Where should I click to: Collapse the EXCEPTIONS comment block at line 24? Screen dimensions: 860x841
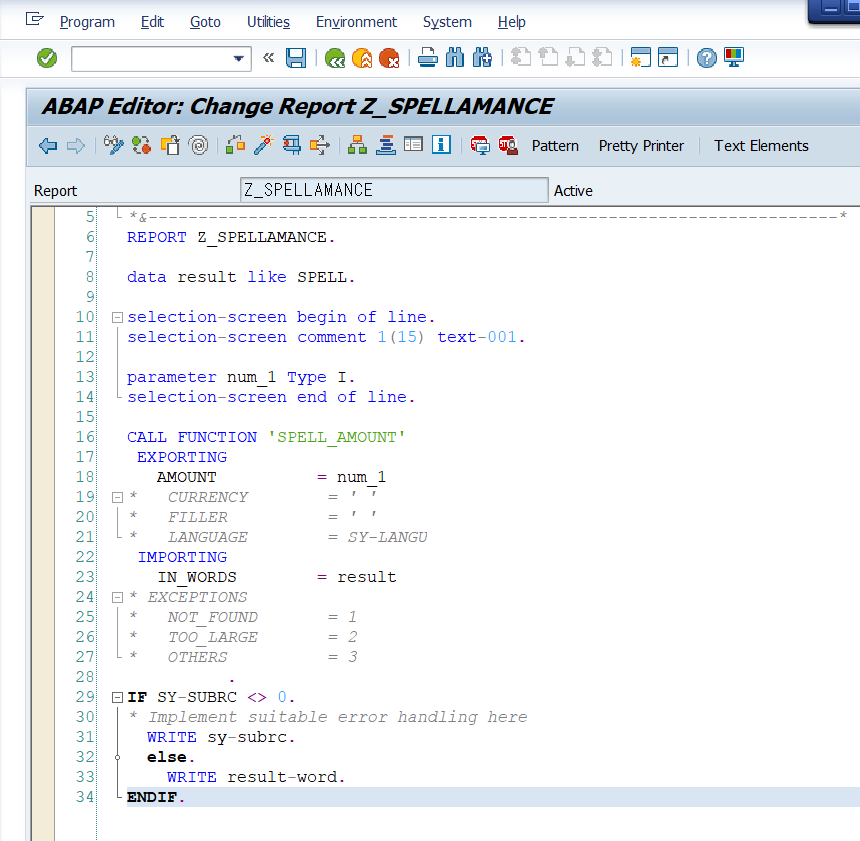(117, 598)
